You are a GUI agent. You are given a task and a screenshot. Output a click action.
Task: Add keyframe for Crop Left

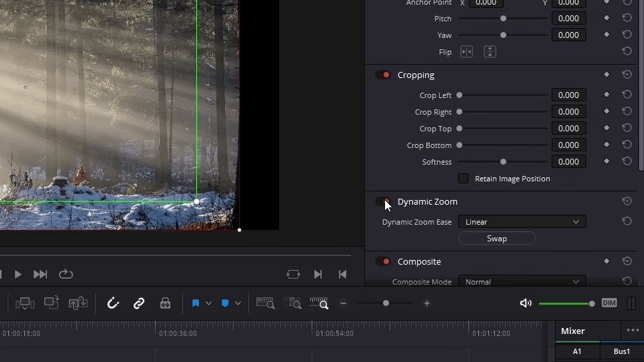click(x=606, y=95)
